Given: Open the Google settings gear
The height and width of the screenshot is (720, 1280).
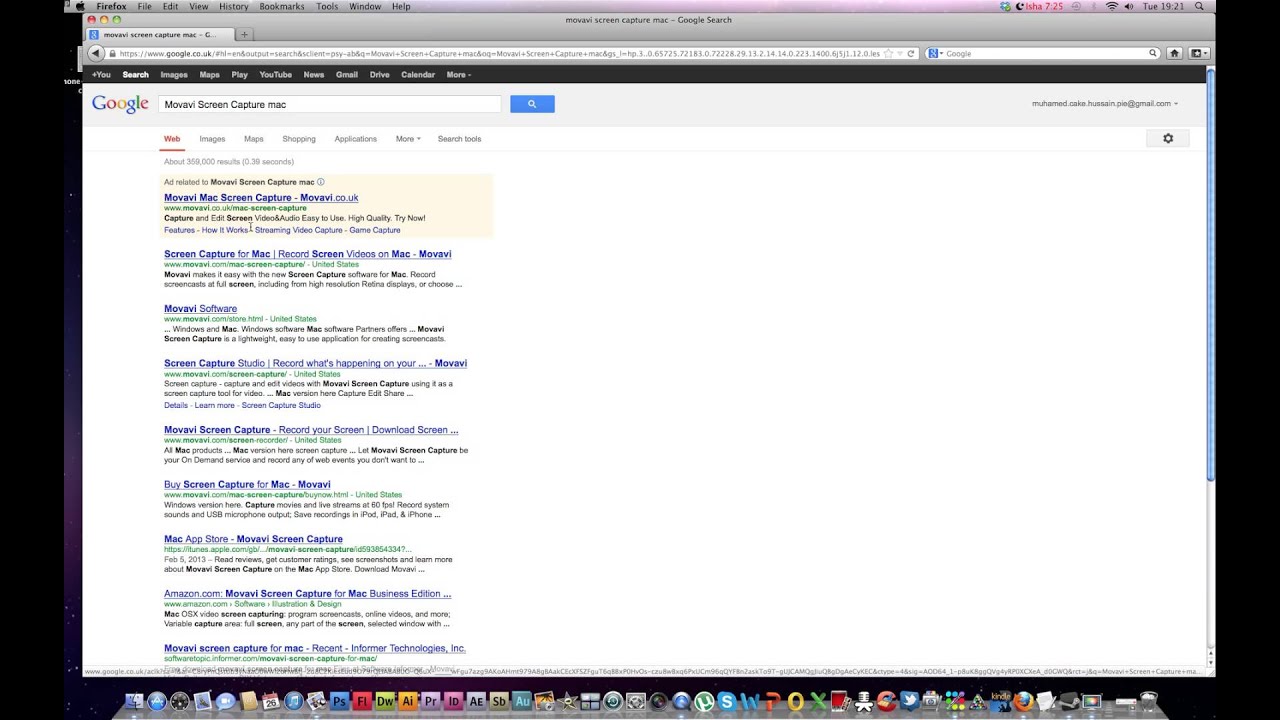Looking at the screenshot, I should click(1168, 138).
